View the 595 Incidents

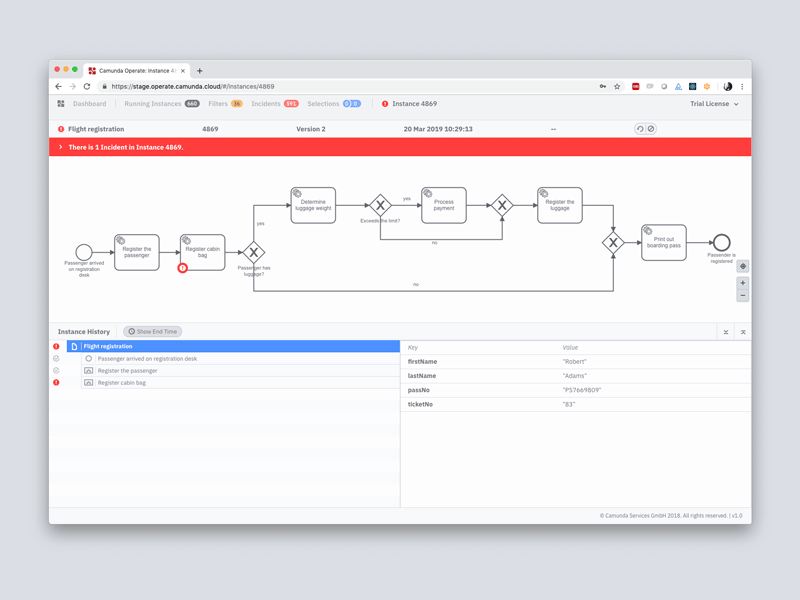(x=264, y=103)
